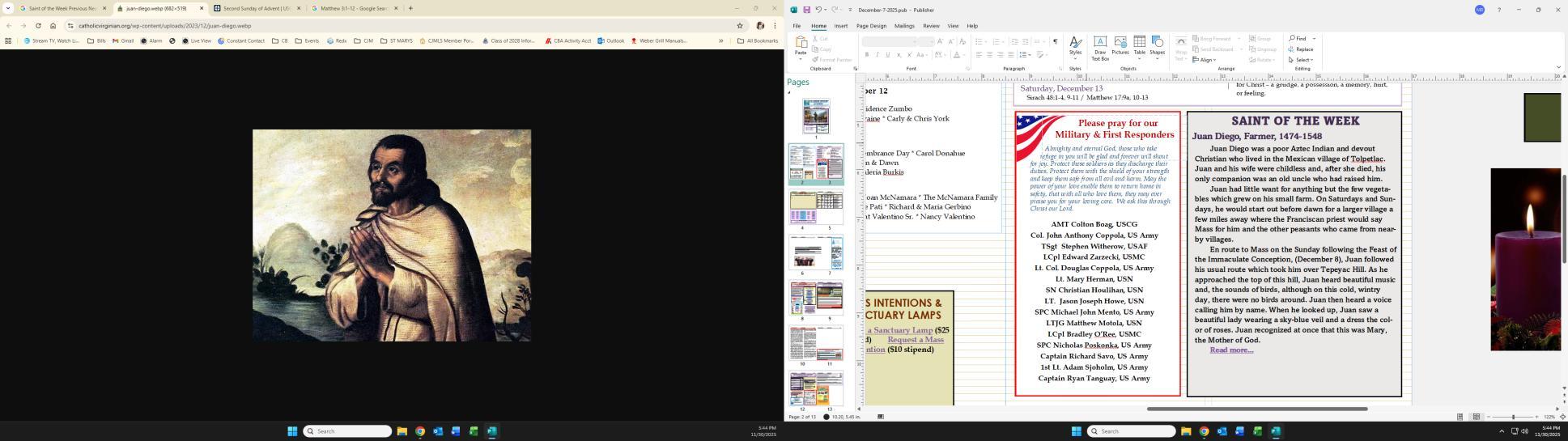
Task: Follow 'Request a Mass' link
Action: pos(916,340)
